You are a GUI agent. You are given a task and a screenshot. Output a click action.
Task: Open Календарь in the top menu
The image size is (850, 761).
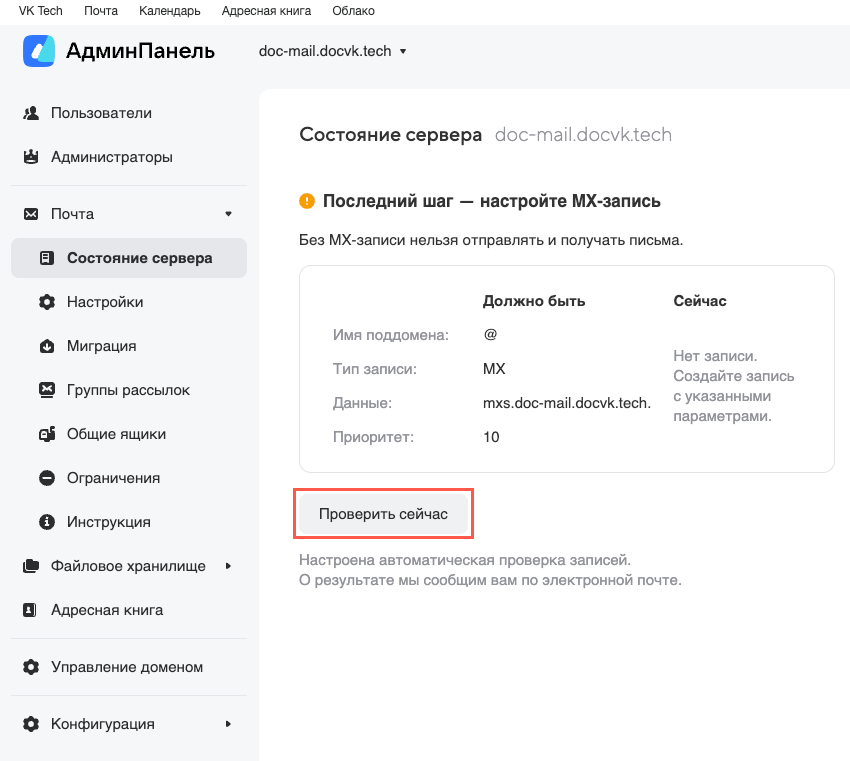pyautogui.click(x=169, y=11)
